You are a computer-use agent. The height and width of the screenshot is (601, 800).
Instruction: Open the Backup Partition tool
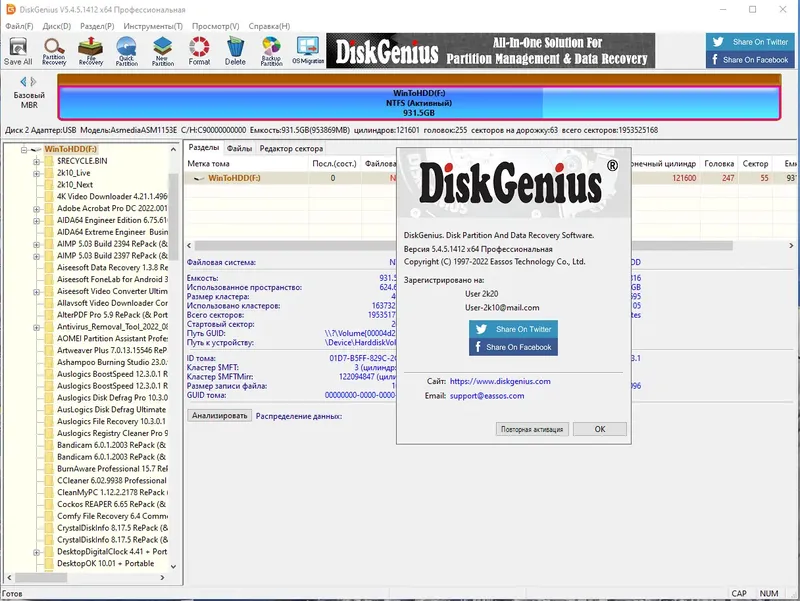coord(271,51)
